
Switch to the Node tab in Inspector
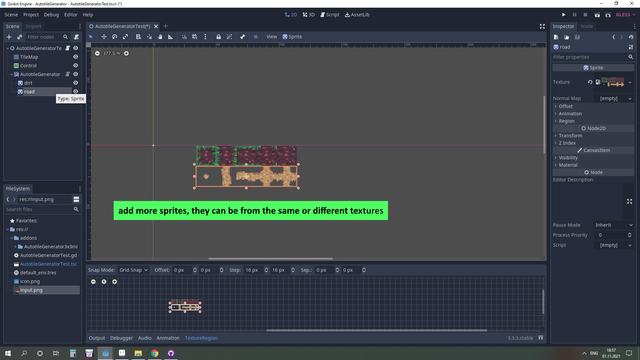[587, 26]
